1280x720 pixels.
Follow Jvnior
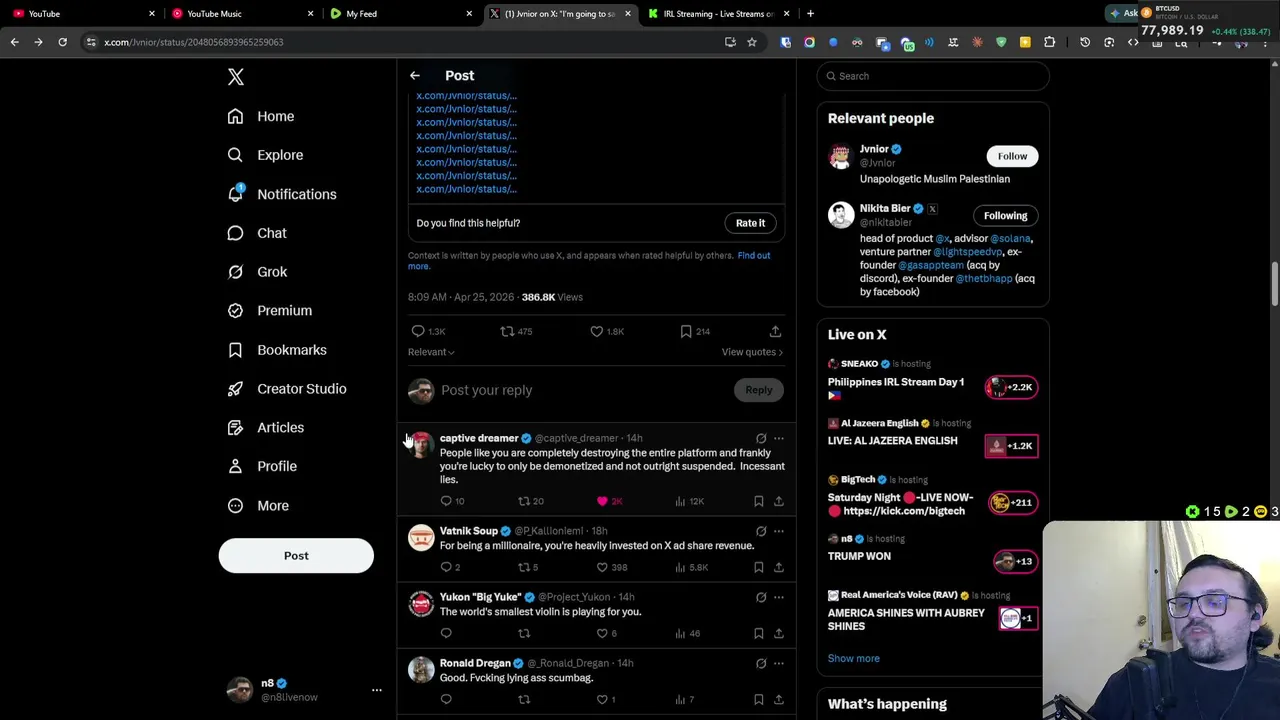pyautogui.click(x=1012, y=156)
